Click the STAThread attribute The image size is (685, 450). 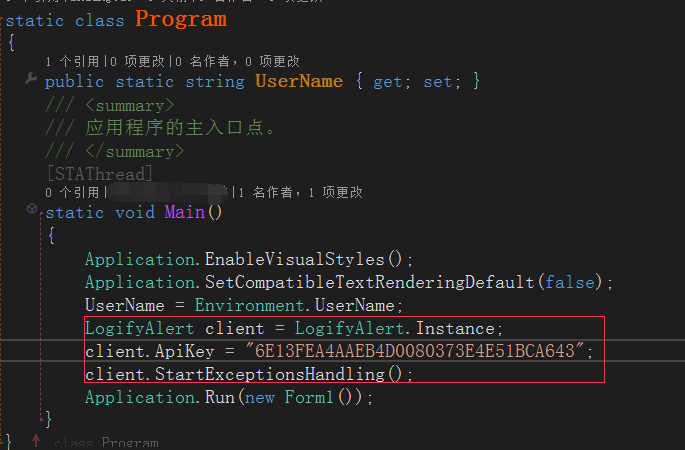point(99,174)
